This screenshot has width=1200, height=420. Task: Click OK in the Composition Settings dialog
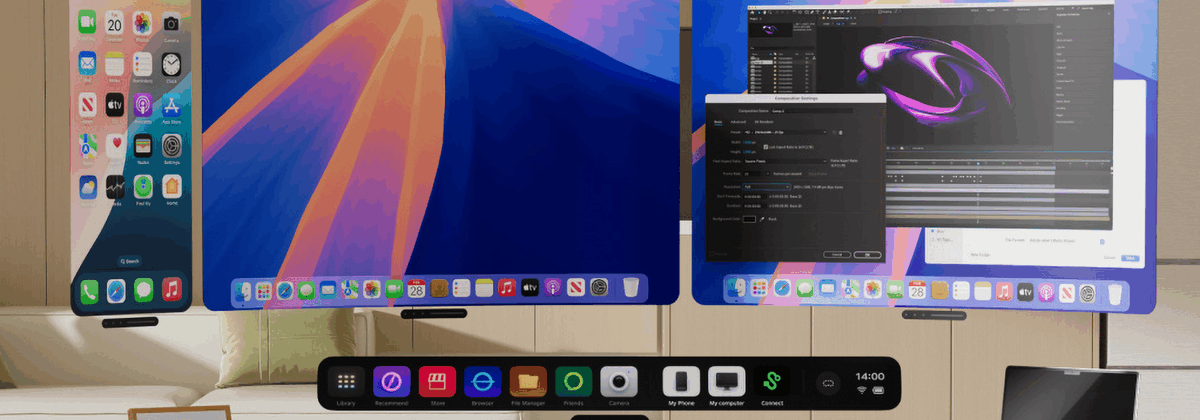click(x=868, y=254)
